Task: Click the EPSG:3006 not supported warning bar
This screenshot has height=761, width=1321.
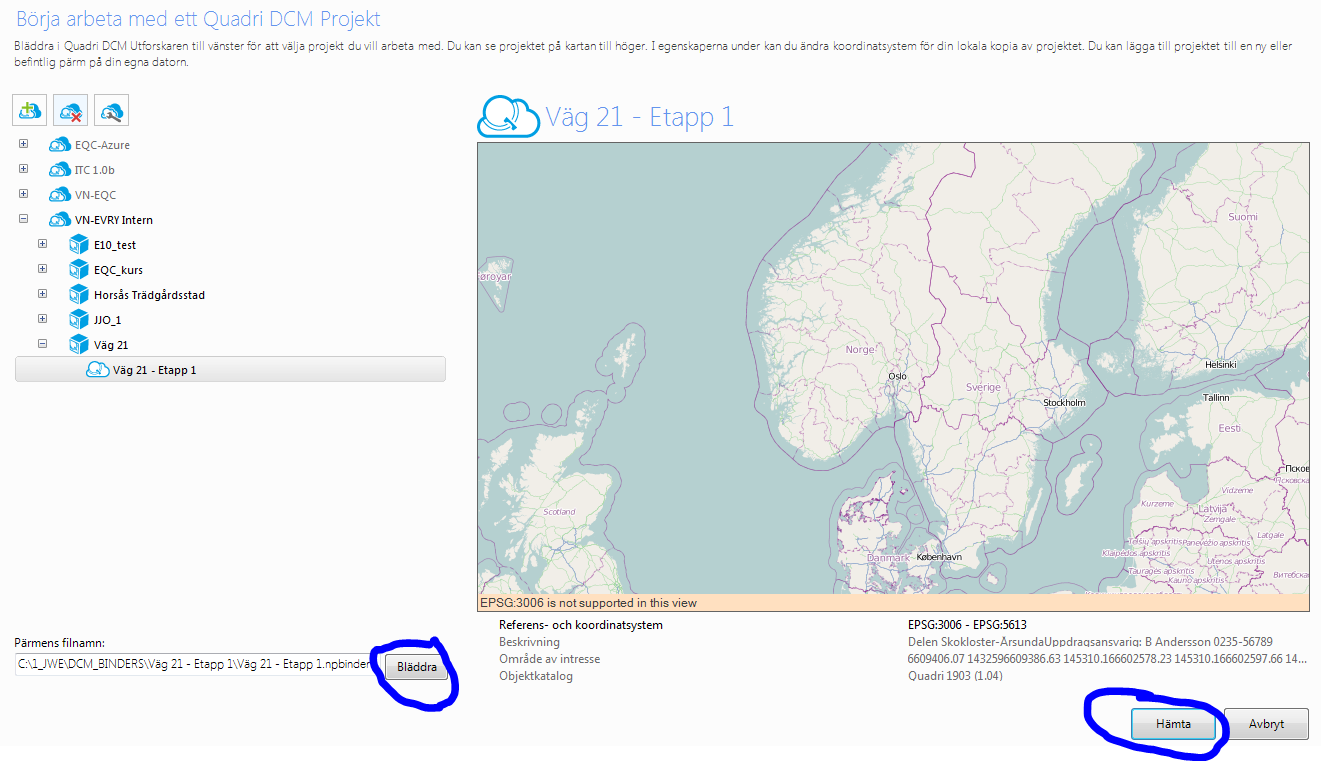Action: (893, 603)
